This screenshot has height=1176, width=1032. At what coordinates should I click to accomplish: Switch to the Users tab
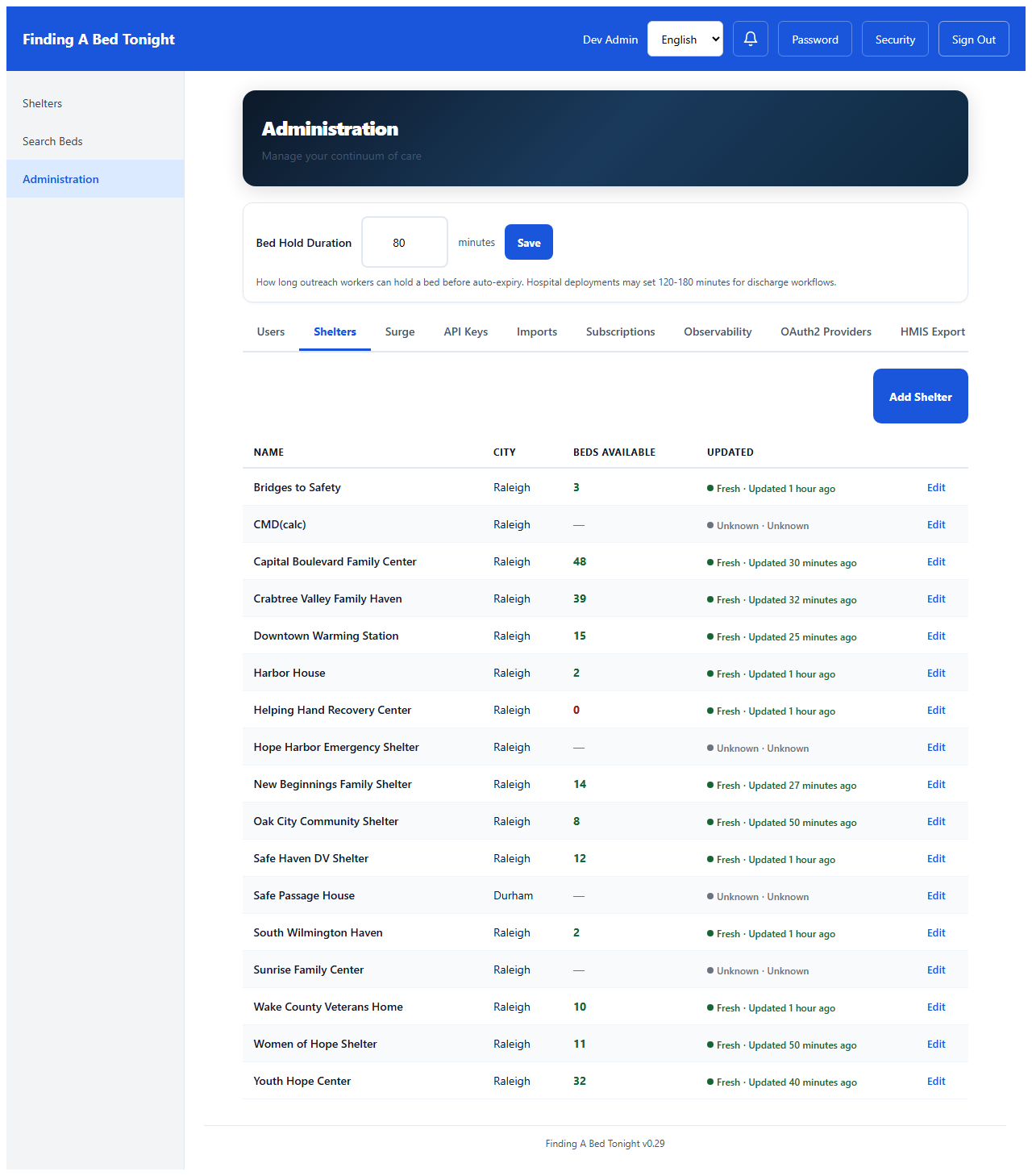point(270,332)
